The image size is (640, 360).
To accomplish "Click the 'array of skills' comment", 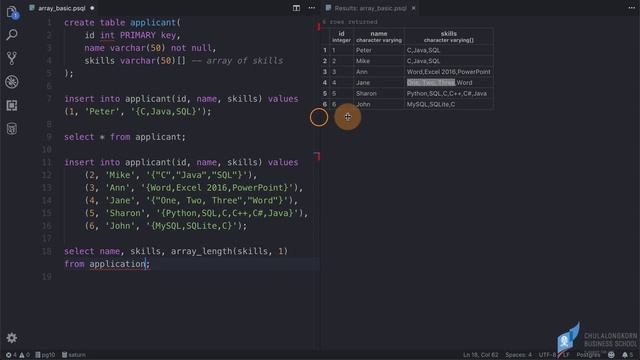I will pos(245,60).
